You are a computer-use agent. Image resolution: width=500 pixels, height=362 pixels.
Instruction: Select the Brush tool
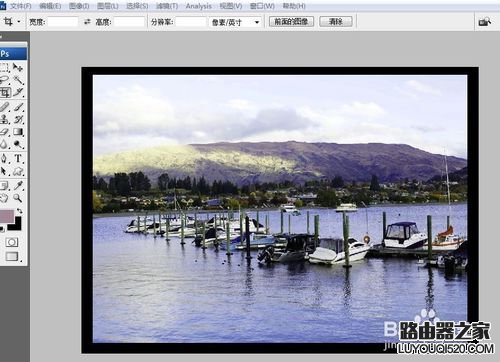click(x=18, y=107)
